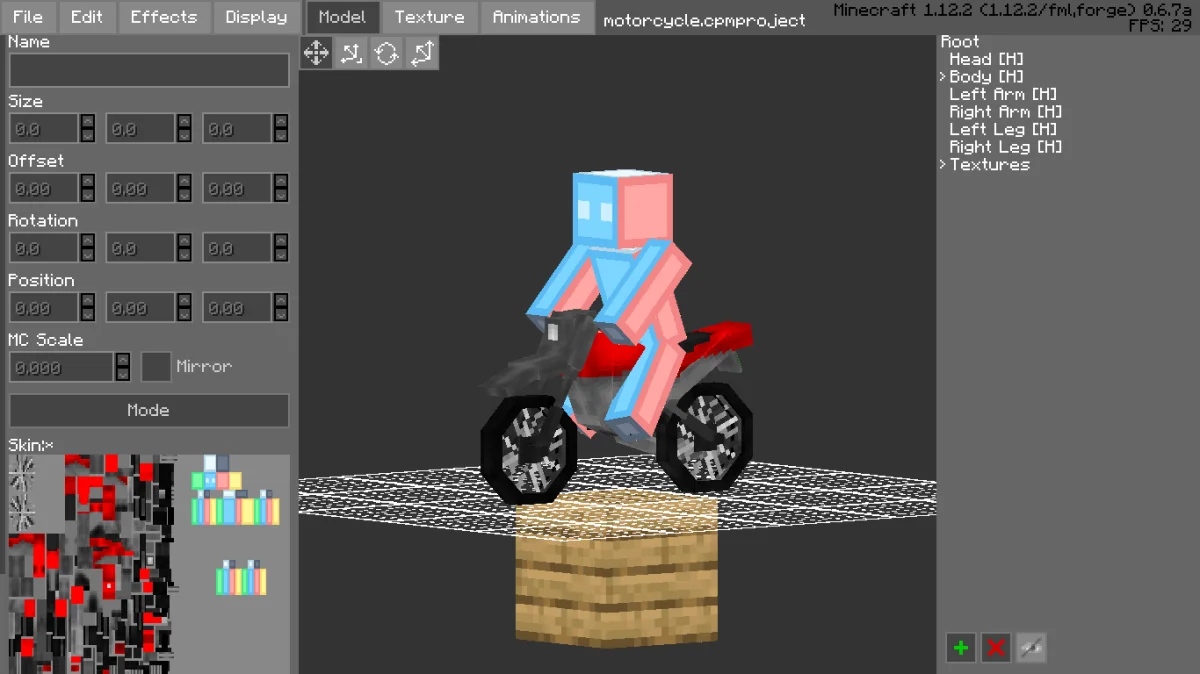Decrease the third Size value with down arrow

pyautogui.click(x=281, y=135)
